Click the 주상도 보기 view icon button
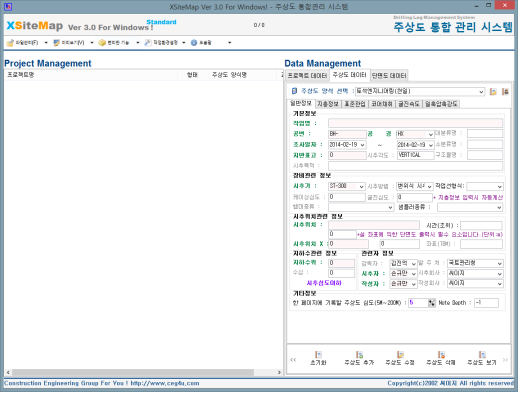518x393 pixels. (482, 358)
